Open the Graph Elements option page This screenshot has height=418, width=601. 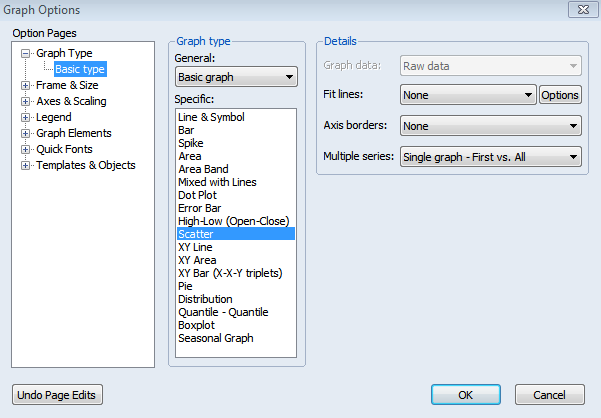coord(73,133)
